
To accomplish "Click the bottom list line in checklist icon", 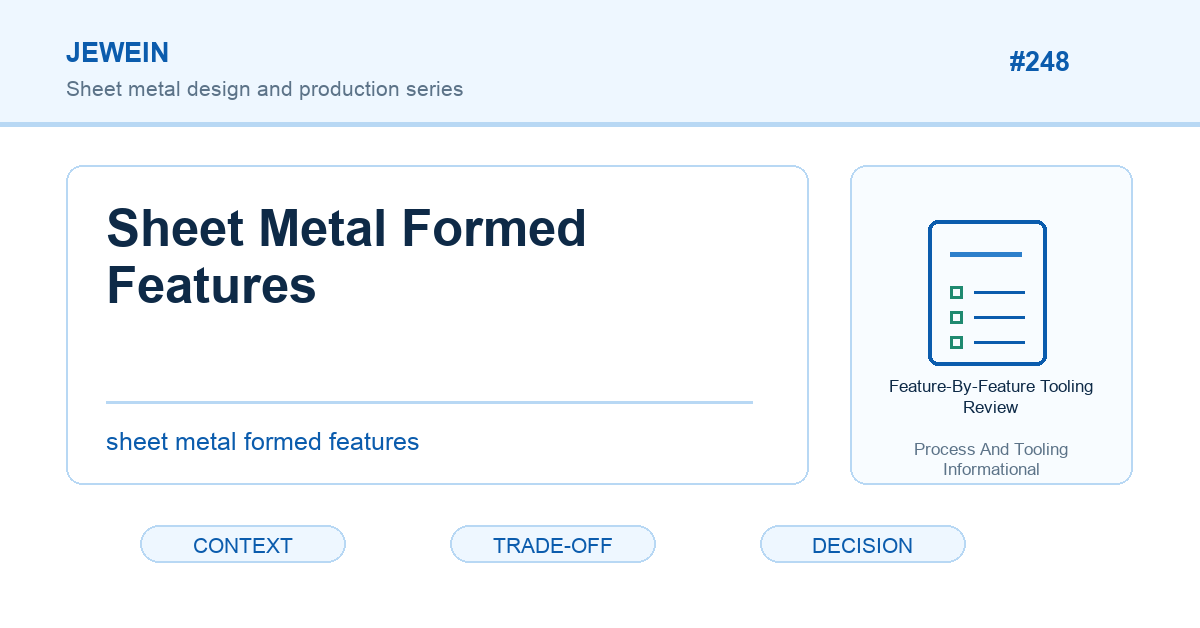I will [x=999, y=342].
